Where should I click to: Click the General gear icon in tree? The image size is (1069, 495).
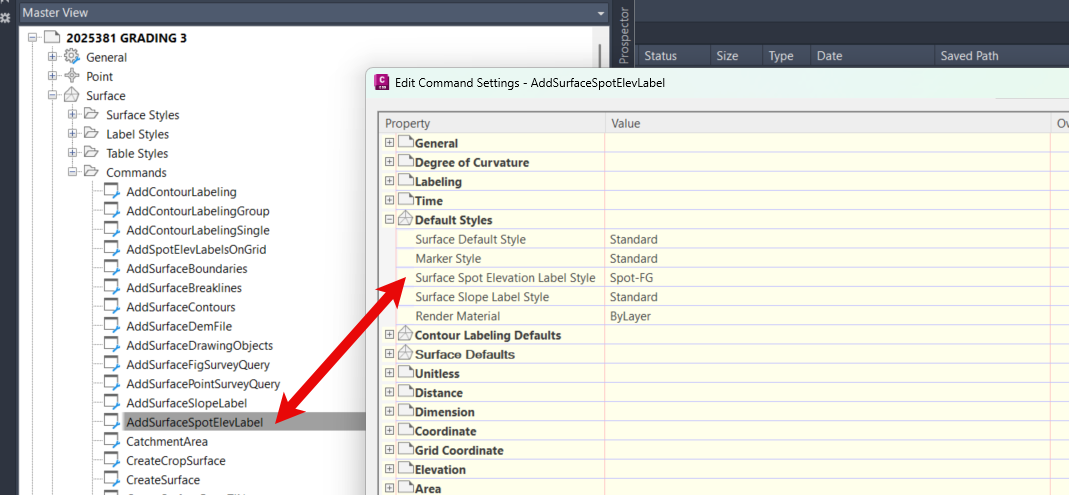pyautogui.click(x=72, y=57)
